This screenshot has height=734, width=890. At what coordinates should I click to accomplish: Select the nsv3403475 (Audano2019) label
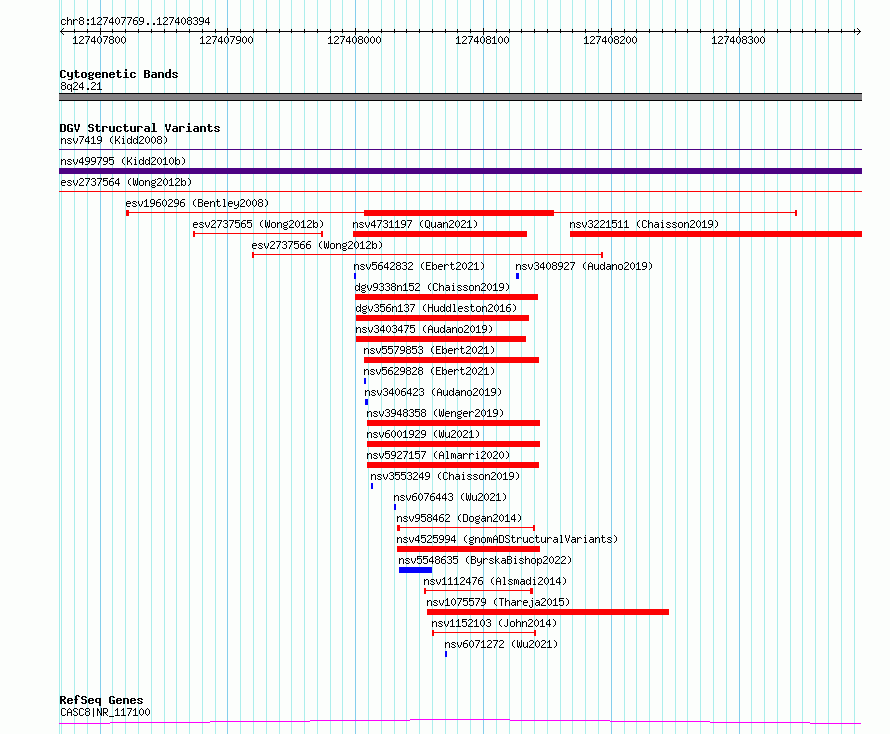(424, 329)
